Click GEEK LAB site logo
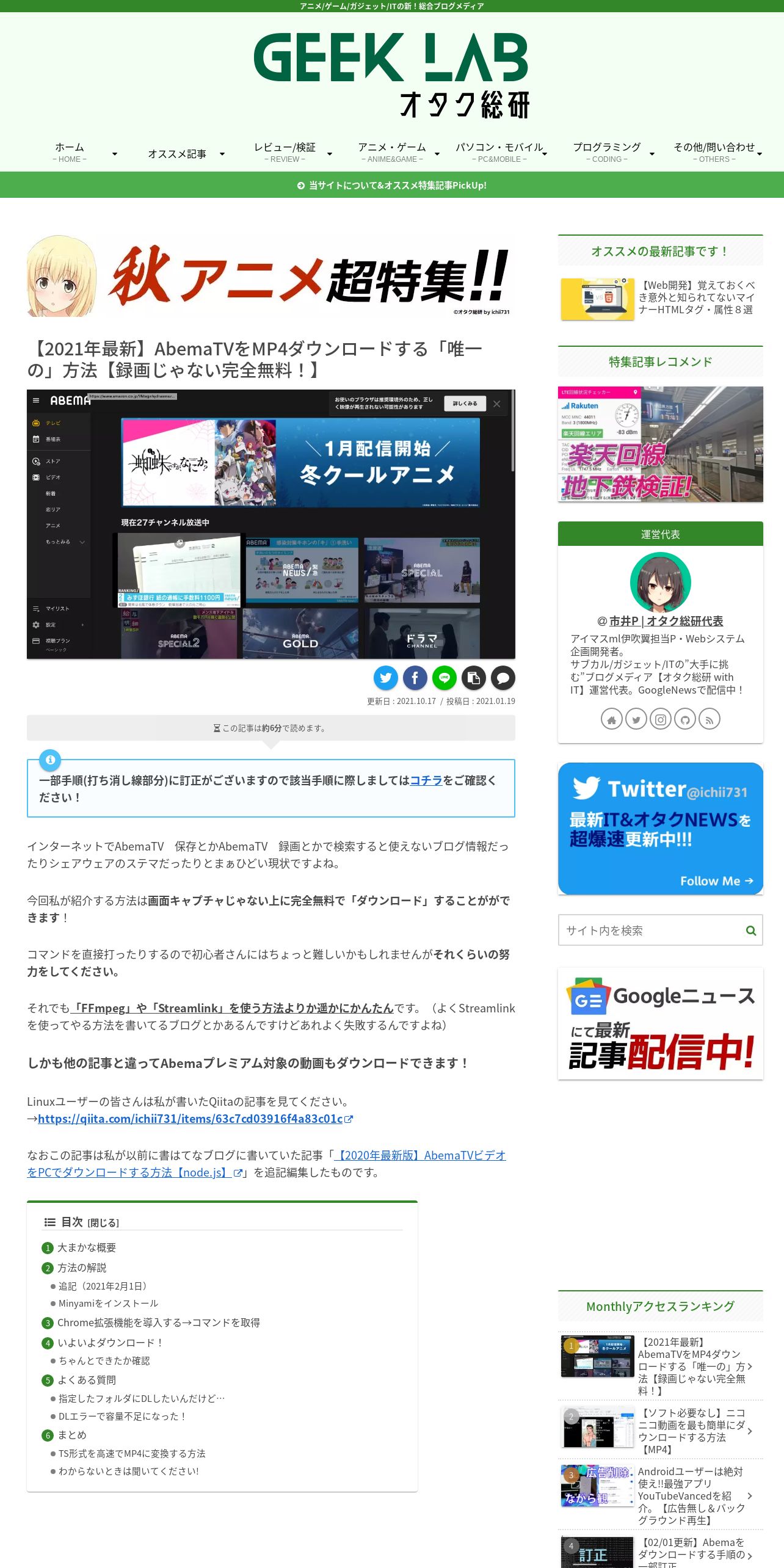The image size is (784, 1568). click(x=391, y=75)
